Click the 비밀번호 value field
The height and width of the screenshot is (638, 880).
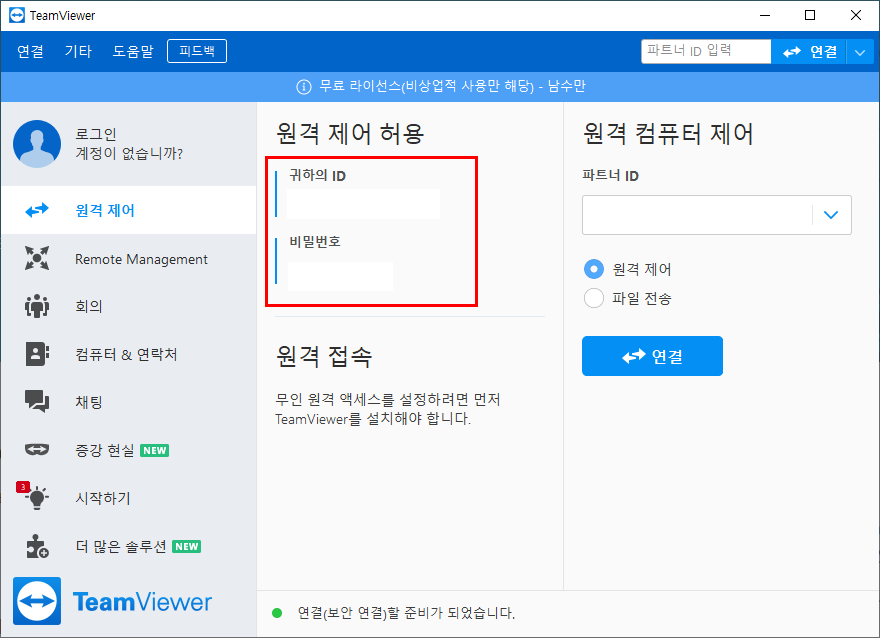click(340, 276)
